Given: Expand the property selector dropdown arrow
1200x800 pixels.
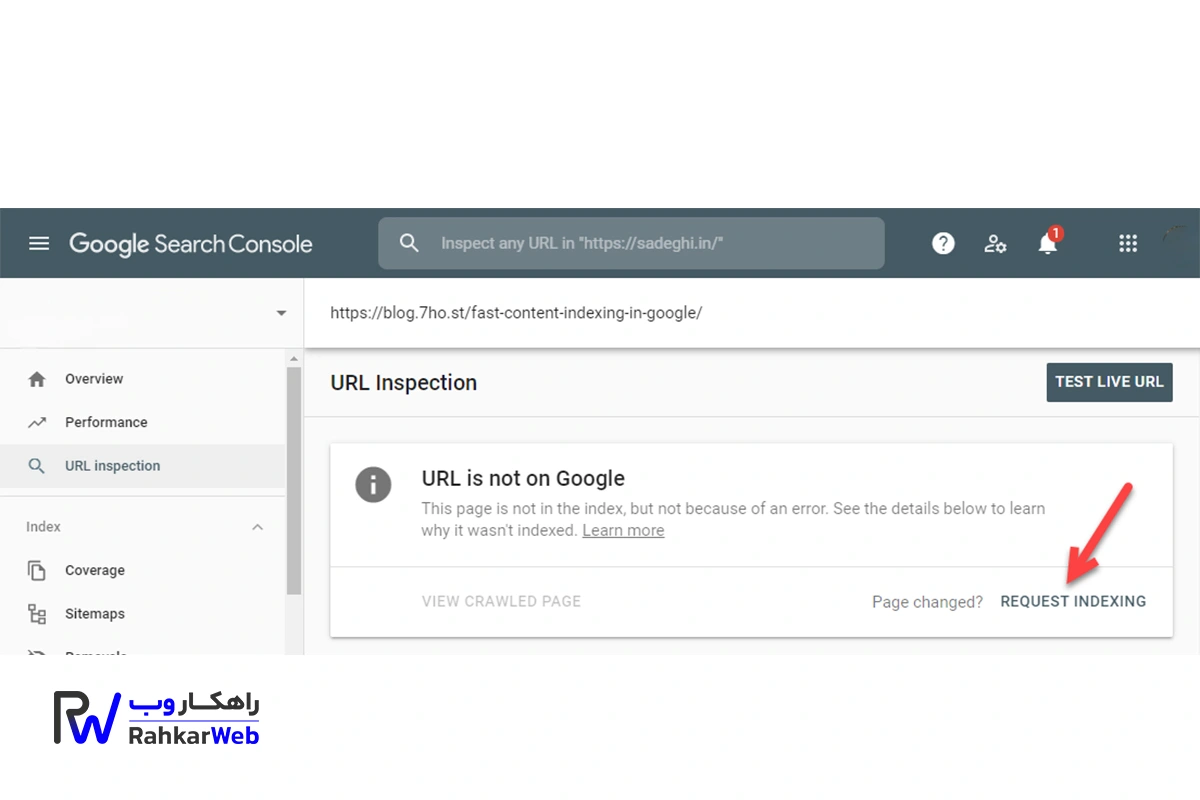Looking at the screenshot, I should tap(281, 313).
